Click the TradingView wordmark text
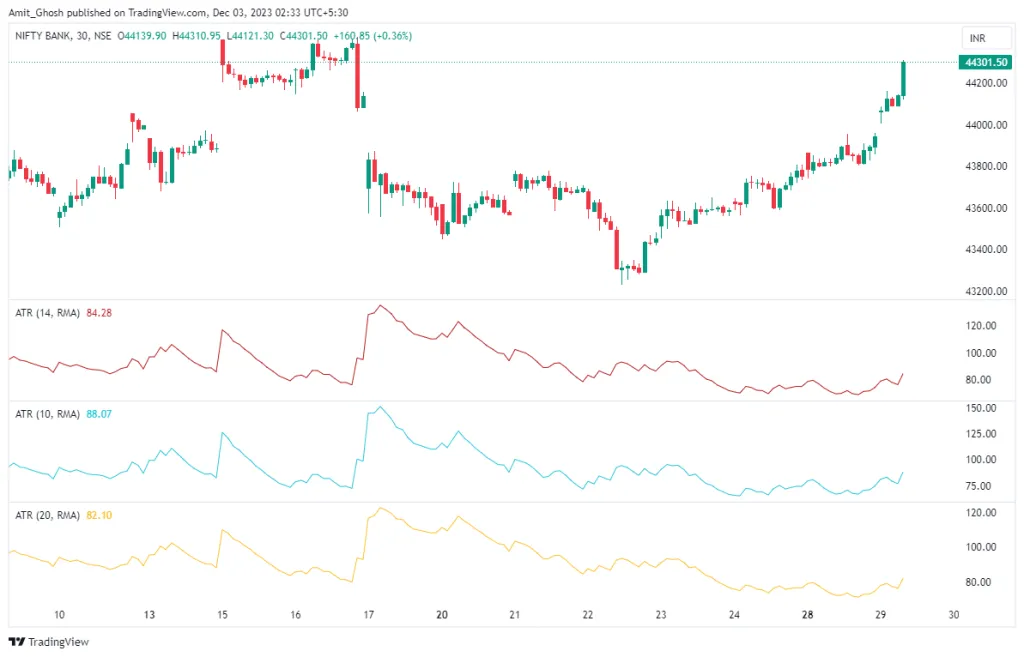 coord(56,642)
